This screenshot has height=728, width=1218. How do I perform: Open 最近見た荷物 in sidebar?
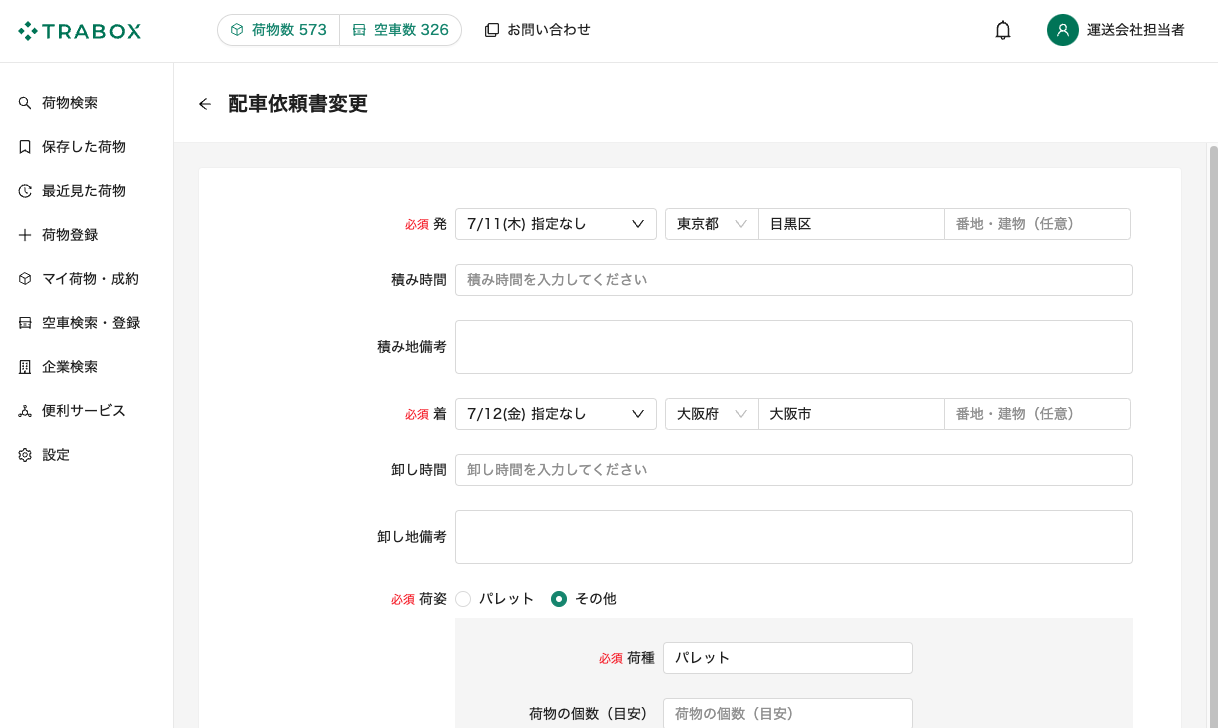[x=86, y=191]
